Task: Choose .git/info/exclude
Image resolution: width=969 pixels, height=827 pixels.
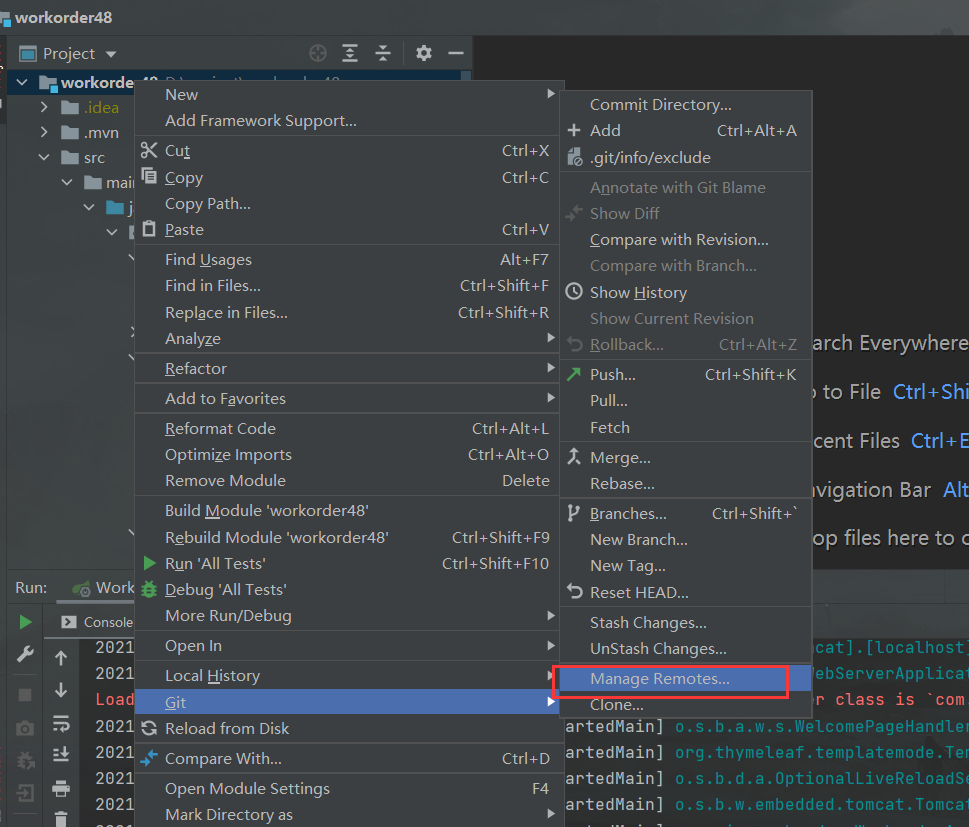Action: coord(686,158)
